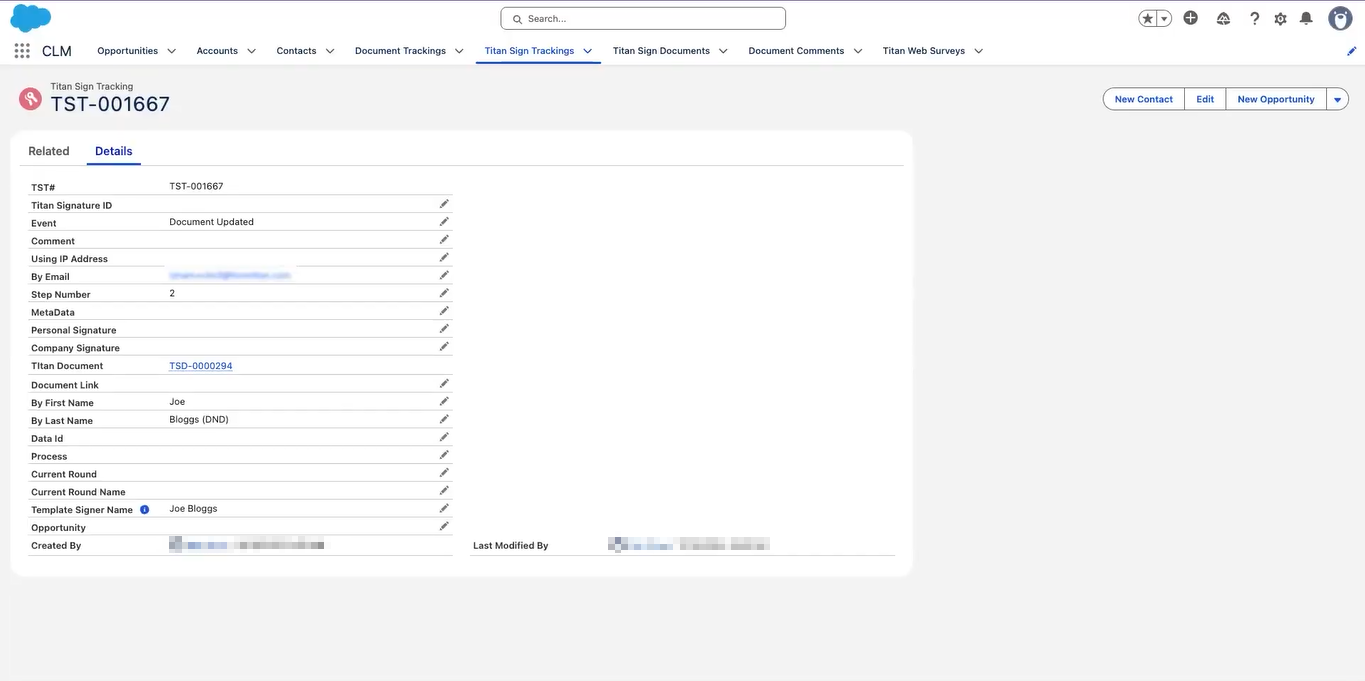Viewport: 1365px width, 681px height.
Task: Open the TSD-0000294 Titan Document link
Action: (200, 365)
